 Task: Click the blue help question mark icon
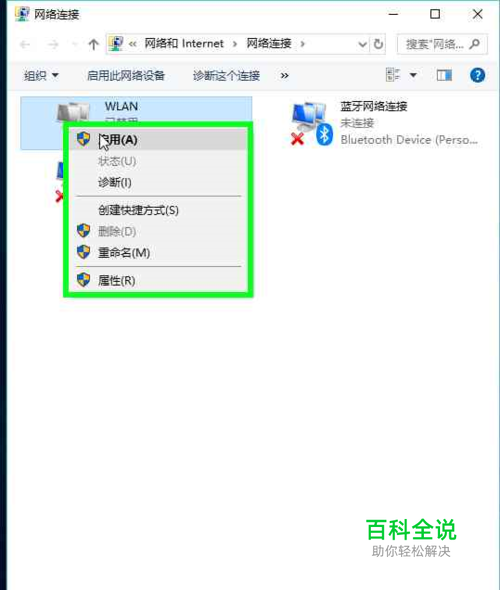tap(477, 75)
